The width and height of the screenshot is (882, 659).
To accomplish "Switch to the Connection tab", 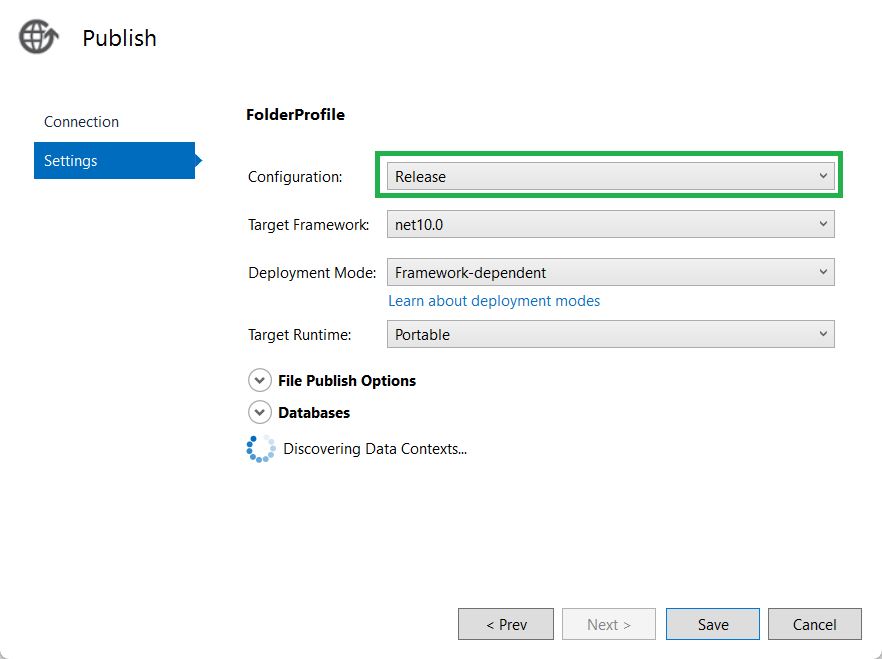I will (x=81, y=121).
